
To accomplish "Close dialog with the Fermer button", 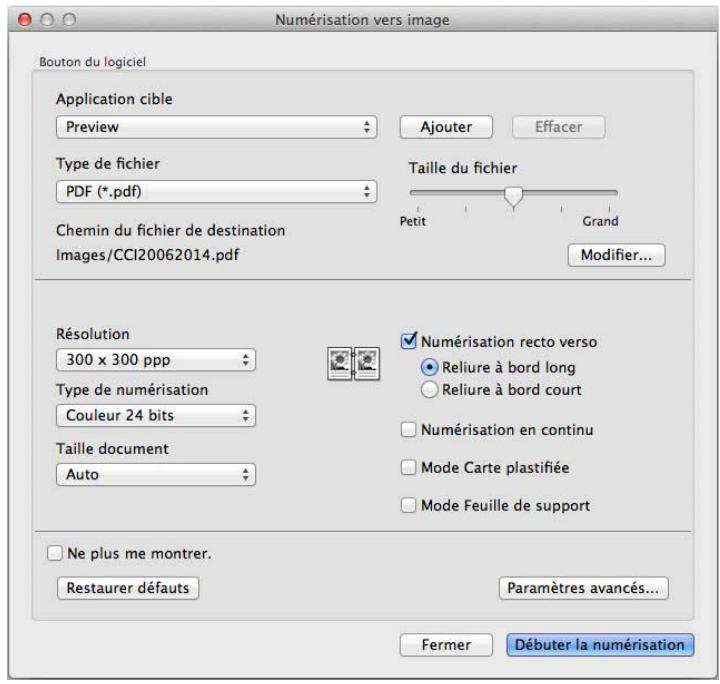I will point(446,645).
